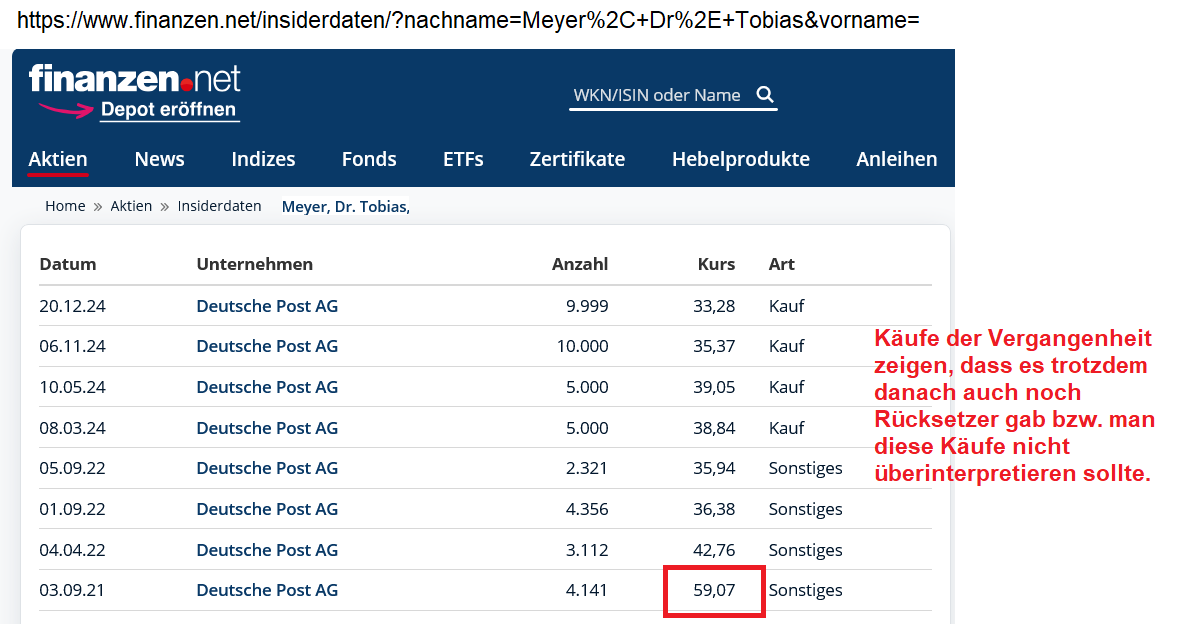
Task: Open the News menu
Action: [x=159, y=158]
